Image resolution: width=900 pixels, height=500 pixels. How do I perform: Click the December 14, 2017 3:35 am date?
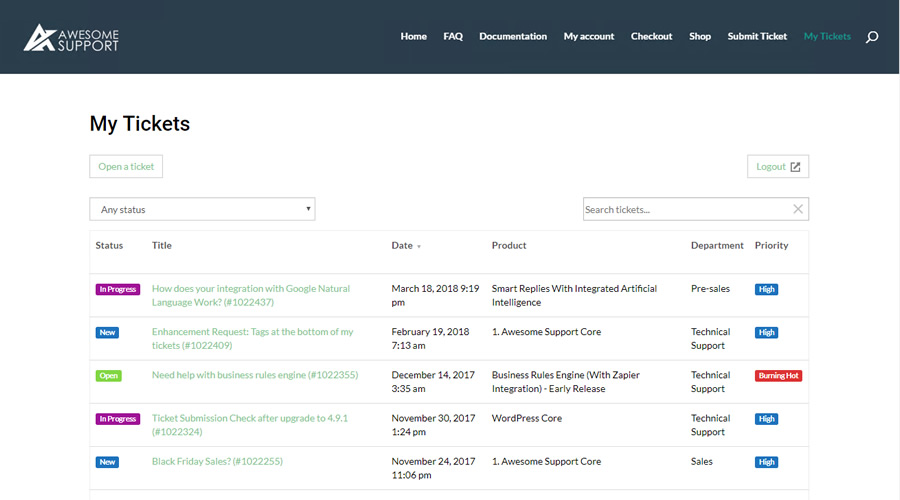(433, 382)
